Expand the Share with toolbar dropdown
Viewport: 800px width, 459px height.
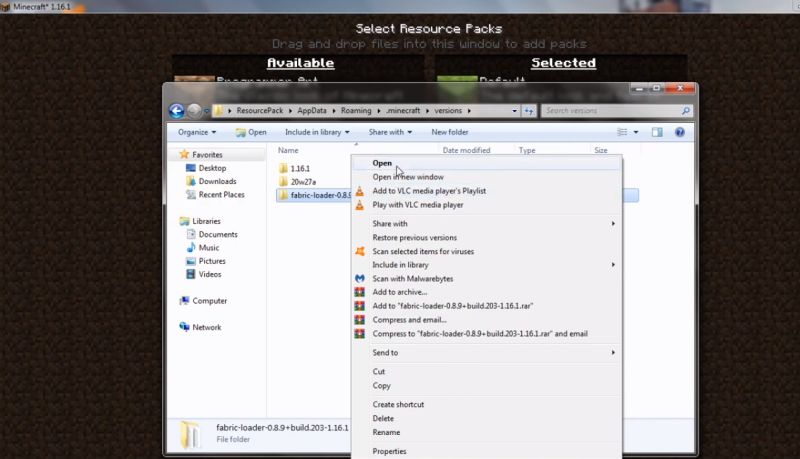click(x=390, y=132)
